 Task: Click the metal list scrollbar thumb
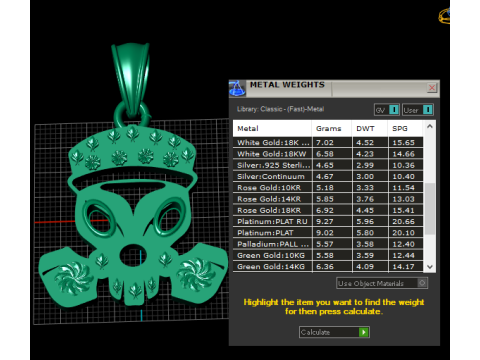click(x=430, y=208)
